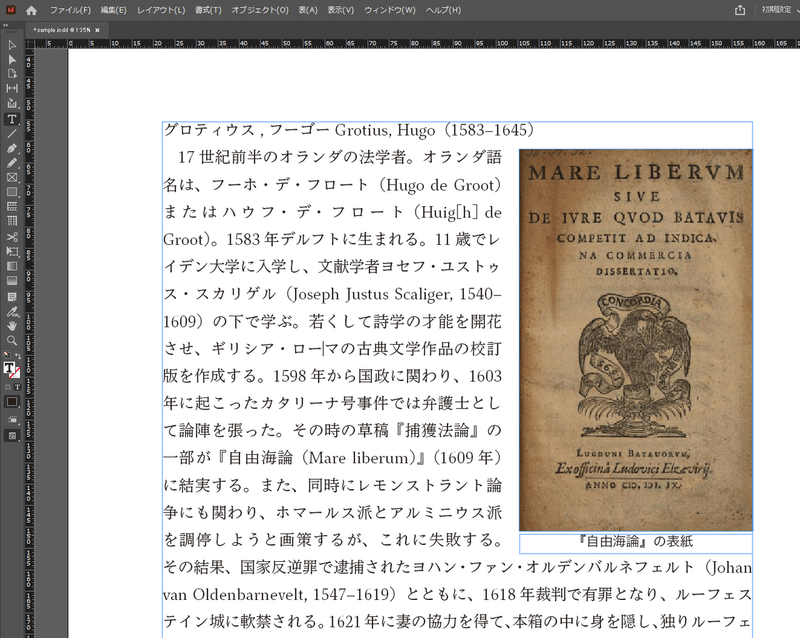The image size is (800, 638).
Task: Select the Zoom magnifier tool
Action: click(x=12, y=340)
